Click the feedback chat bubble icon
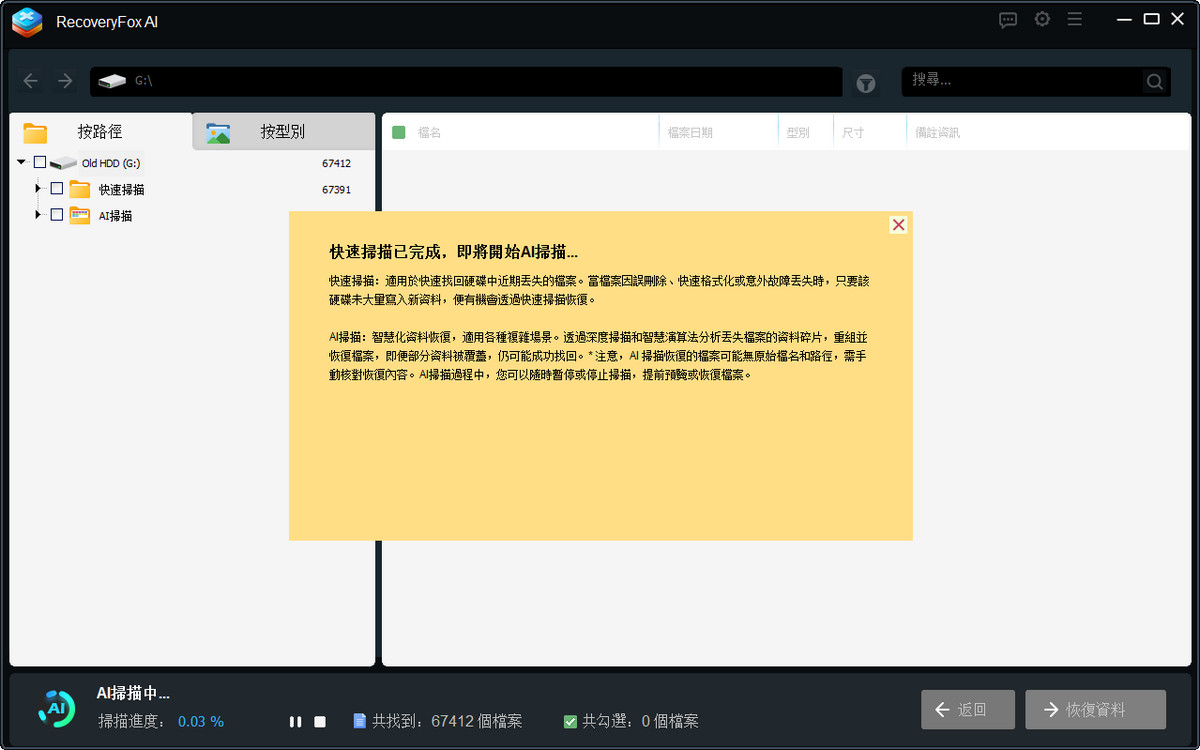Image resolution: width=1200 pixels, height=750 pixels. click(1008, 20)
